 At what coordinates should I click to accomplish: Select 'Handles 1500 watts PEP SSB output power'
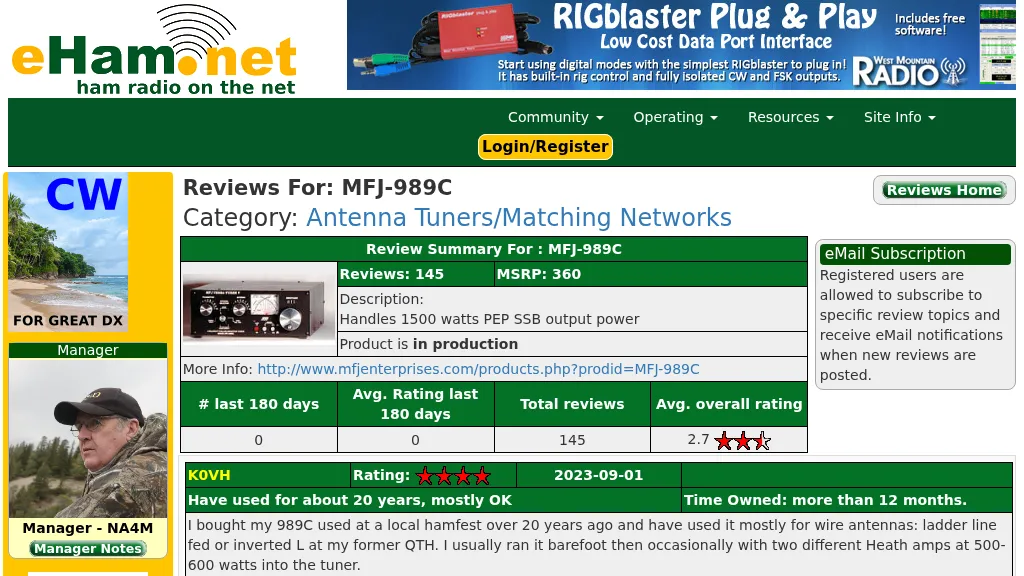(x=489, y=319)
